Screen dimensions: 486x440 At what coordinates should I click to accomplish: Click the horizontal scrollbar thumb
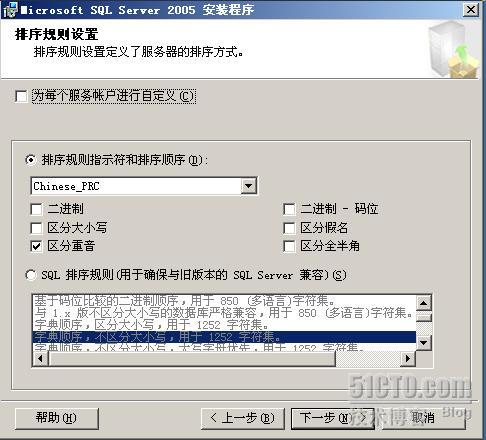coord(192,359)
